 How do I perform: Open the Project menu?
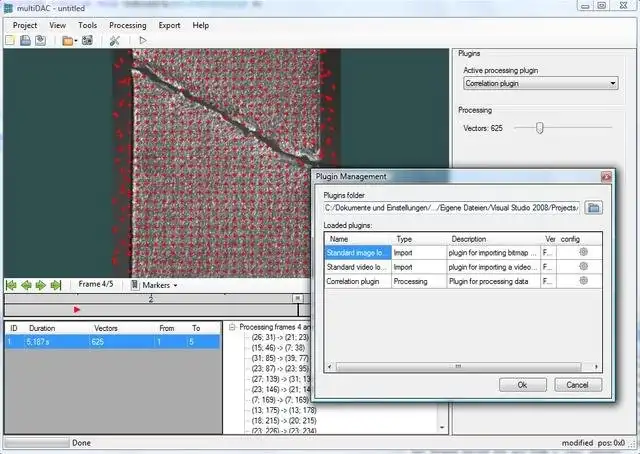(x=25, y=25)
